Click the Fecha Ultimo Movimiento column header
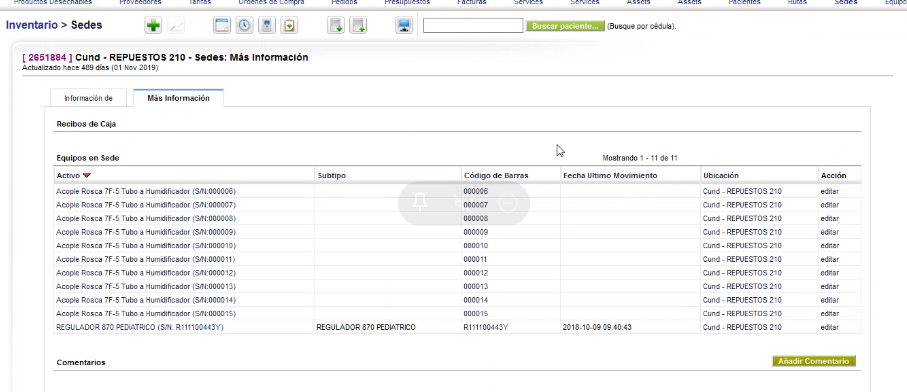 [x=610, y=175]
